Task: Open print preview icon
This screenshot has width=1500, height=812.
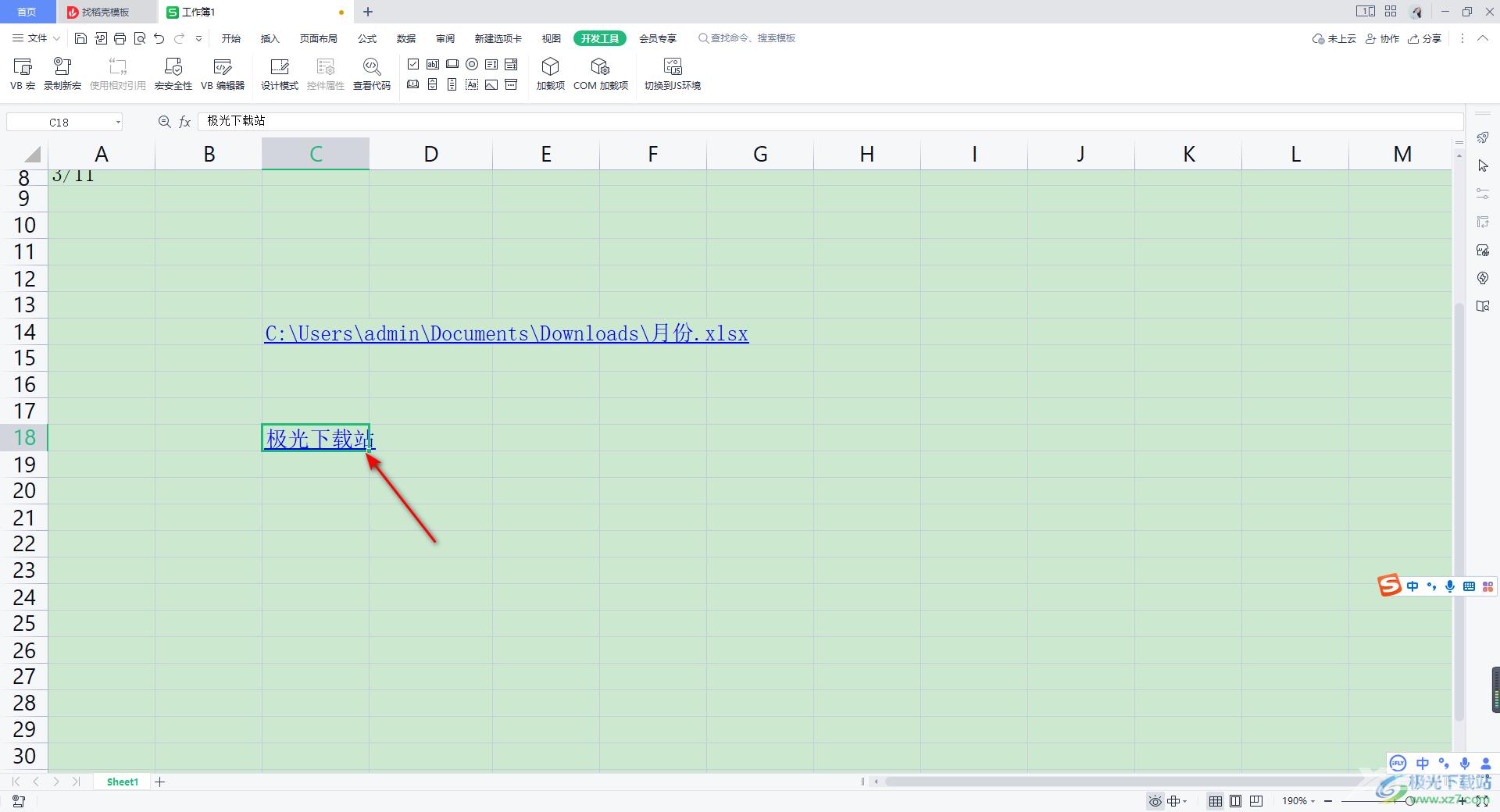Action: [x=140, y=38]
